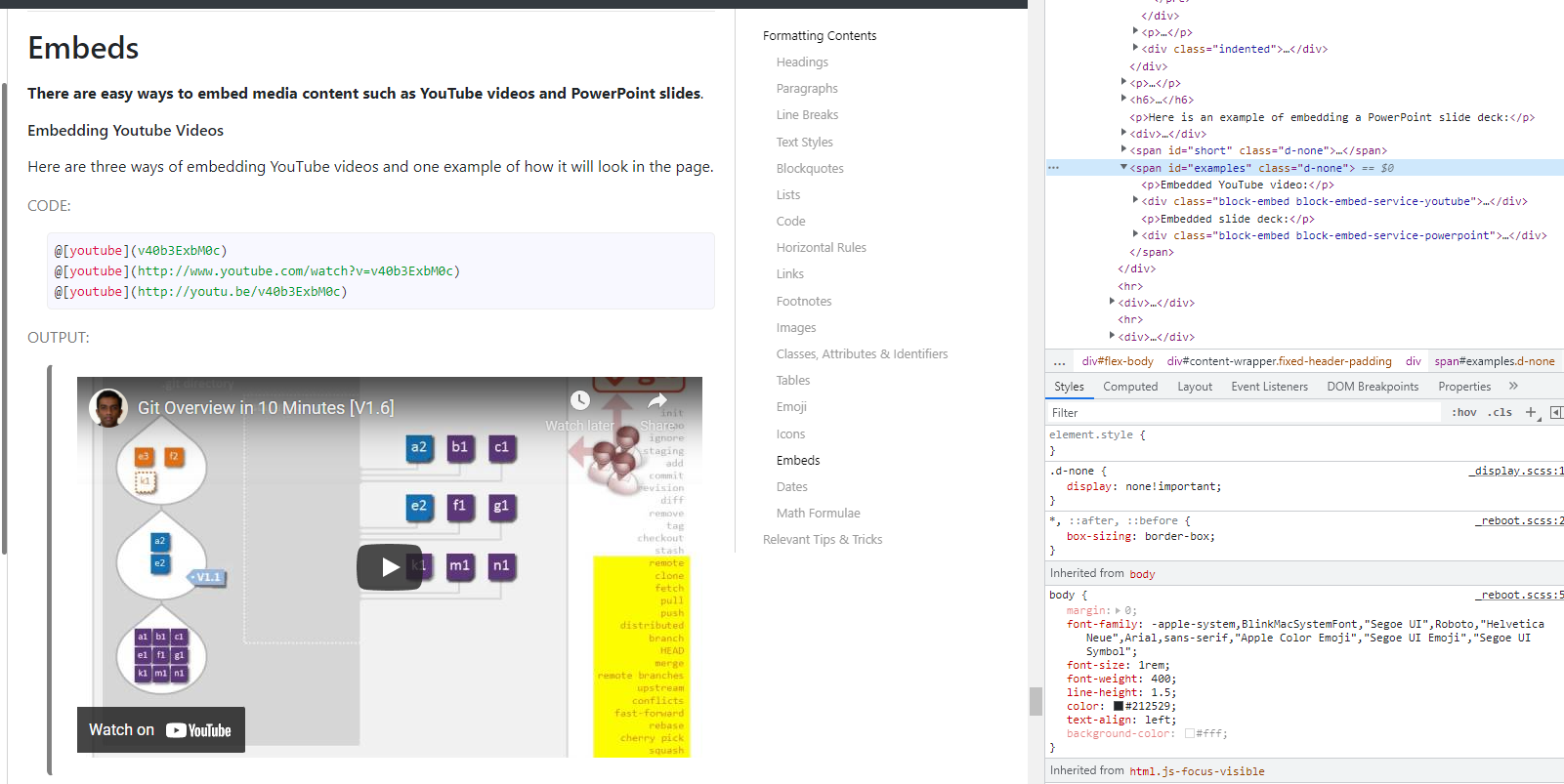Click the html.js-focus-visible inherited link
This screenshot has height=784, width=1564.
pyautogui.click(x=1197, y=771)
